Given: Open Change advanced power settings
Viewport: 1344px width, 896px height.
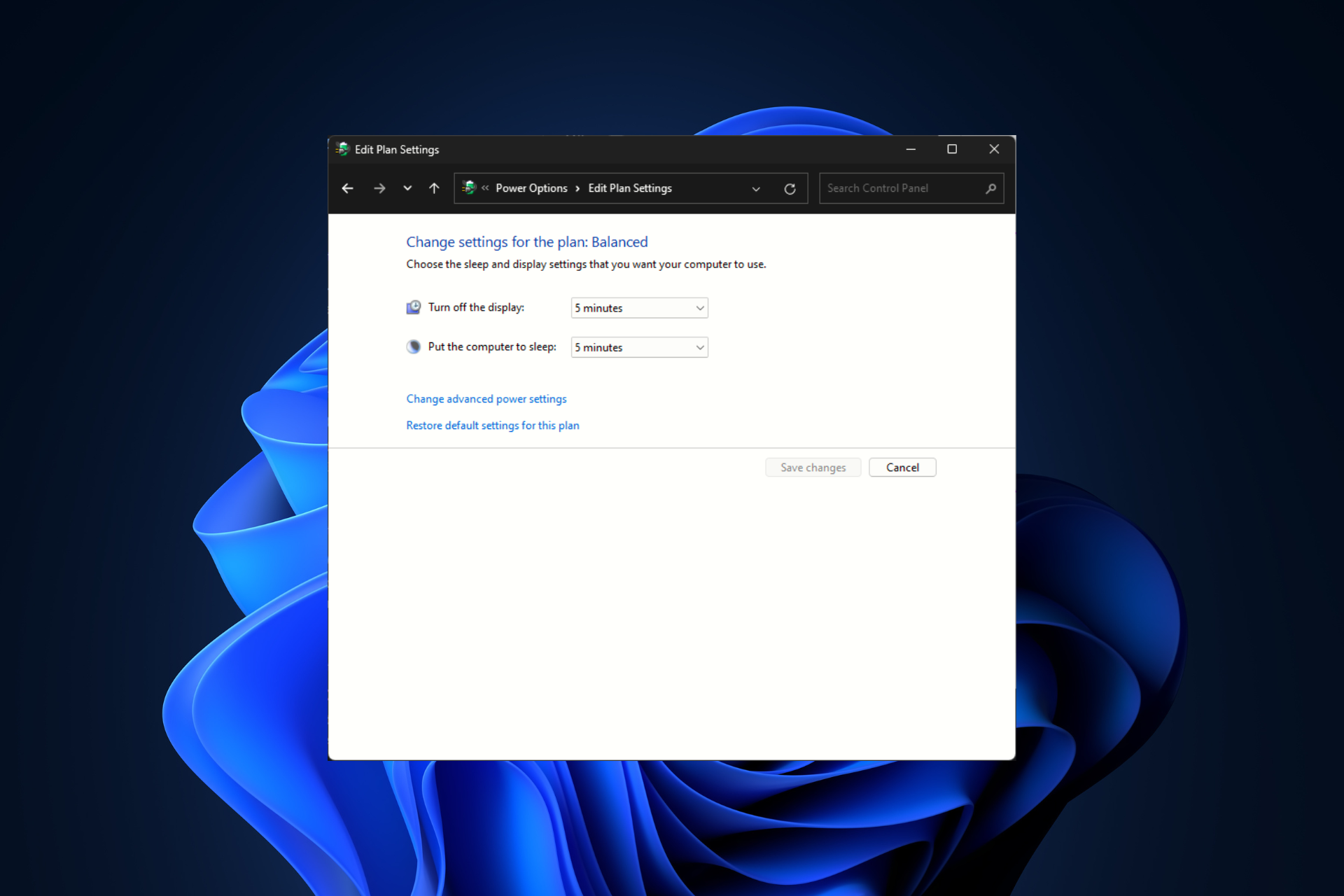Looking at the screenshot, I should [486, 399].
